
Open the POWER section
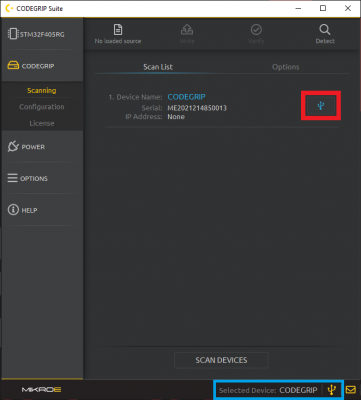[42, 147]
